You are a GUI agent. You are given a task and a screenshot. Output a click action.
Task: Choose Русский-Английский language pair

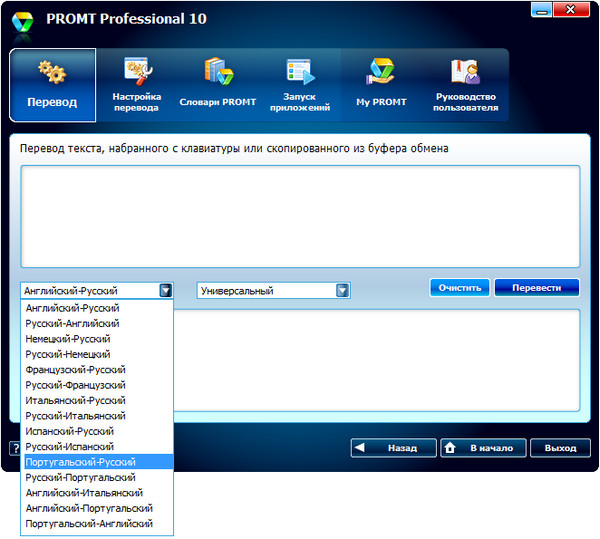(x=73, y=324)
